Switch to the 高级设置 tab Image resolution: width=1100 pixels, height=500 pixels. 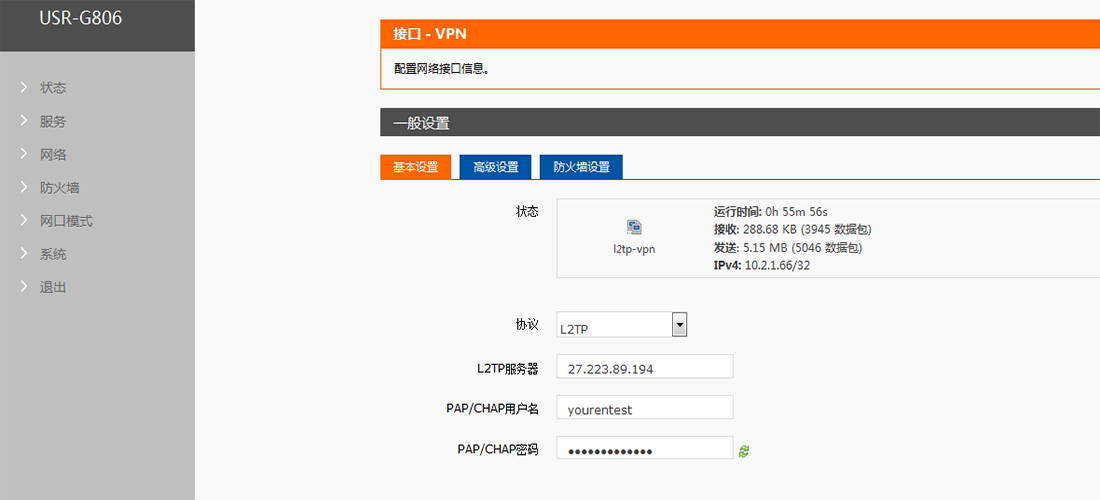495,167
